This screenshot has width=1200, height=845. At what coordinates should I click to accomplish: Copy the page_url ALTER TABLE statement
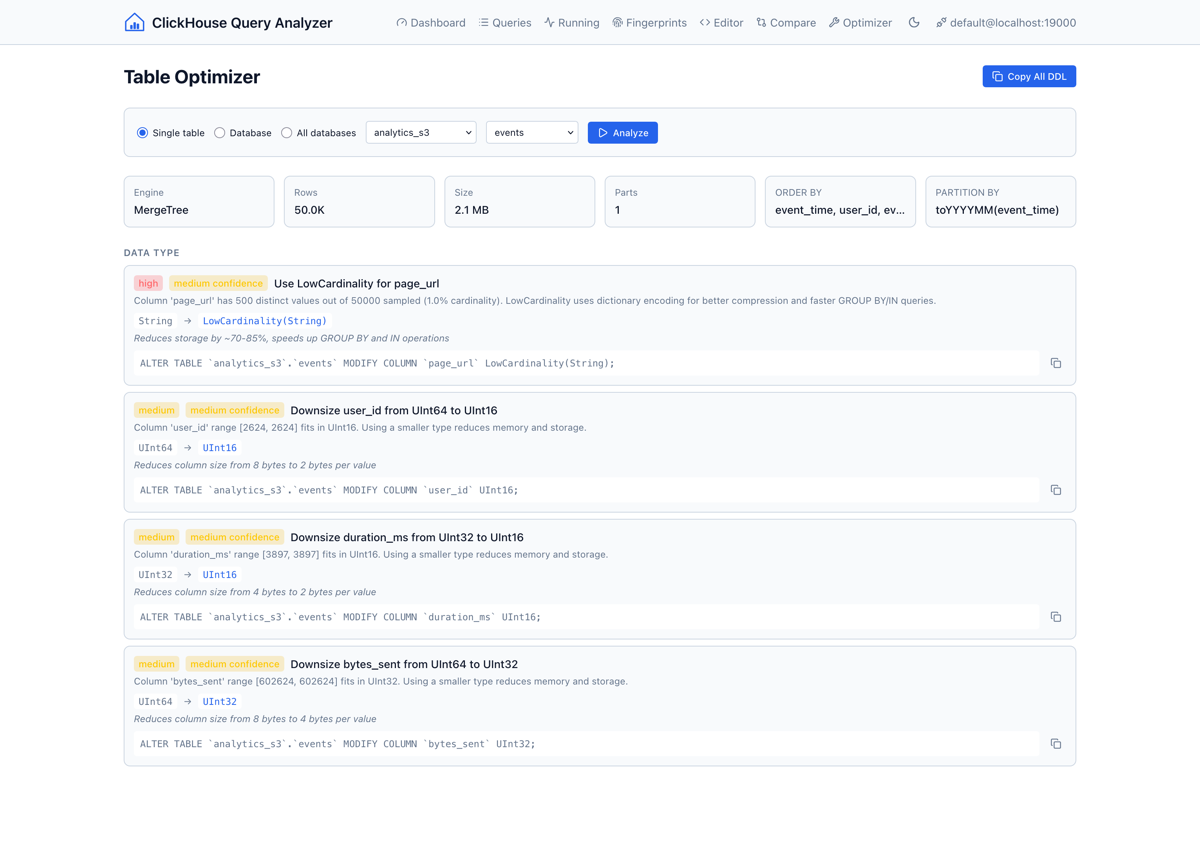click(1055, 363)
